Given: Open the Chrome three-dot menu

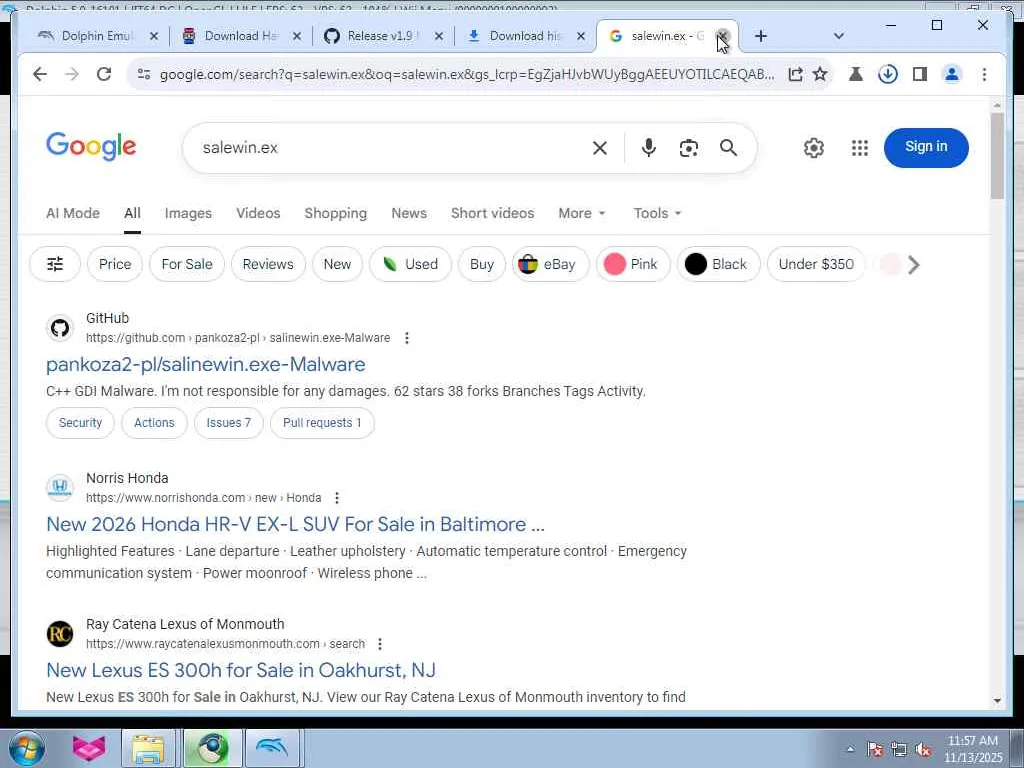Looking at the screenshot, I should [x=984, y=74].
